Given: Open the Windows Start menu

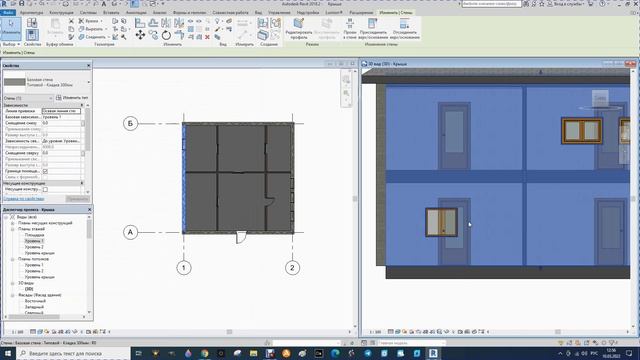Looking at the screenshot, I should point(8,353).
